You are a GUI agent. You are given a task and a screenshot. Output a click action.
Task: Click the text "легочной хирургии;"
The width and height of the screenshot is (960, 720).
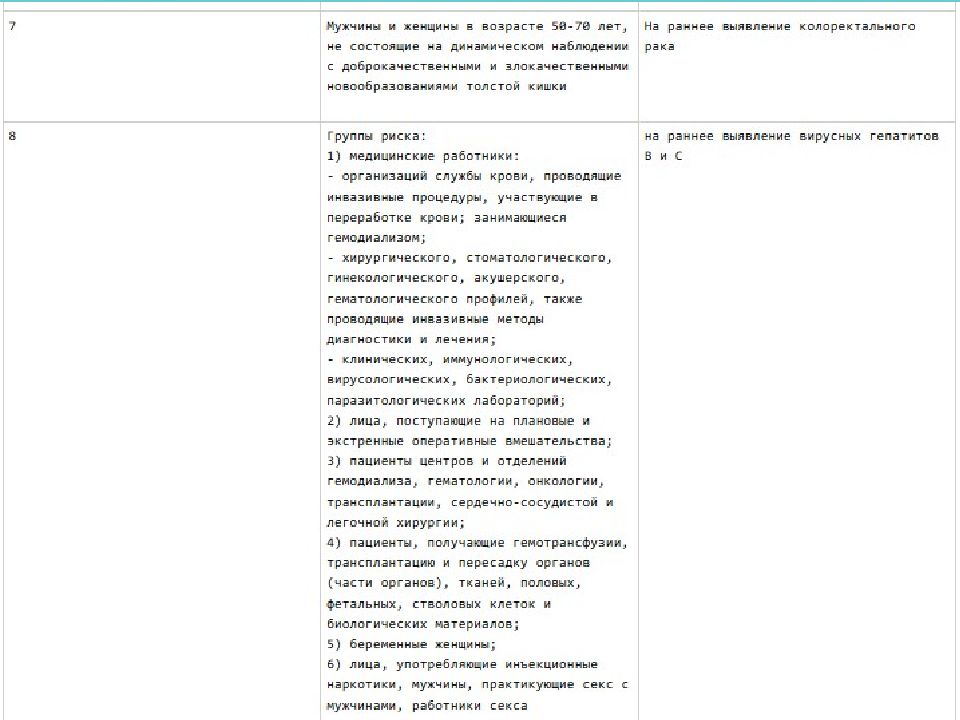395,522
